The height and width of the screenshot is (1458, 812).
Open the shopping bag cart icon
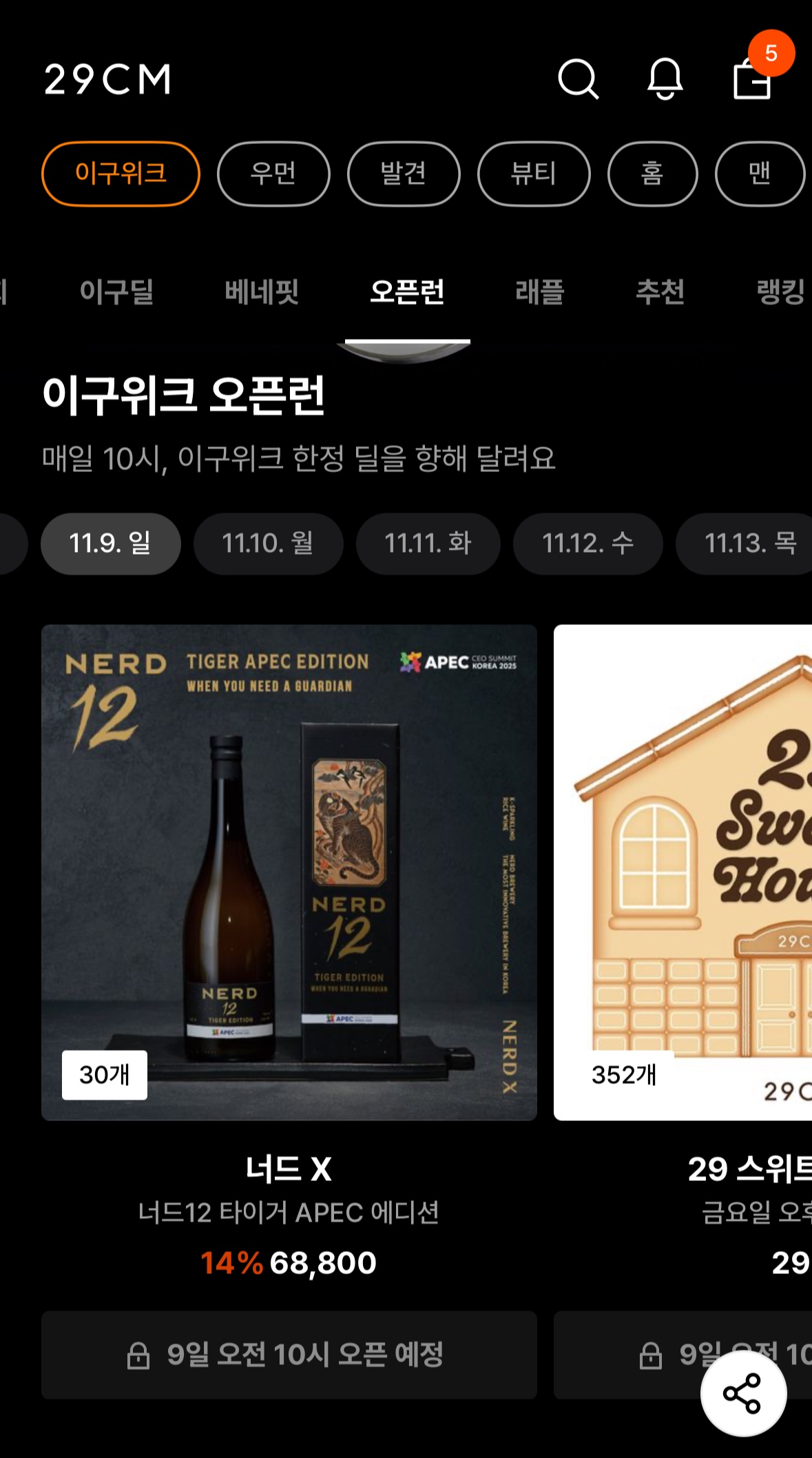coord(751,79)
